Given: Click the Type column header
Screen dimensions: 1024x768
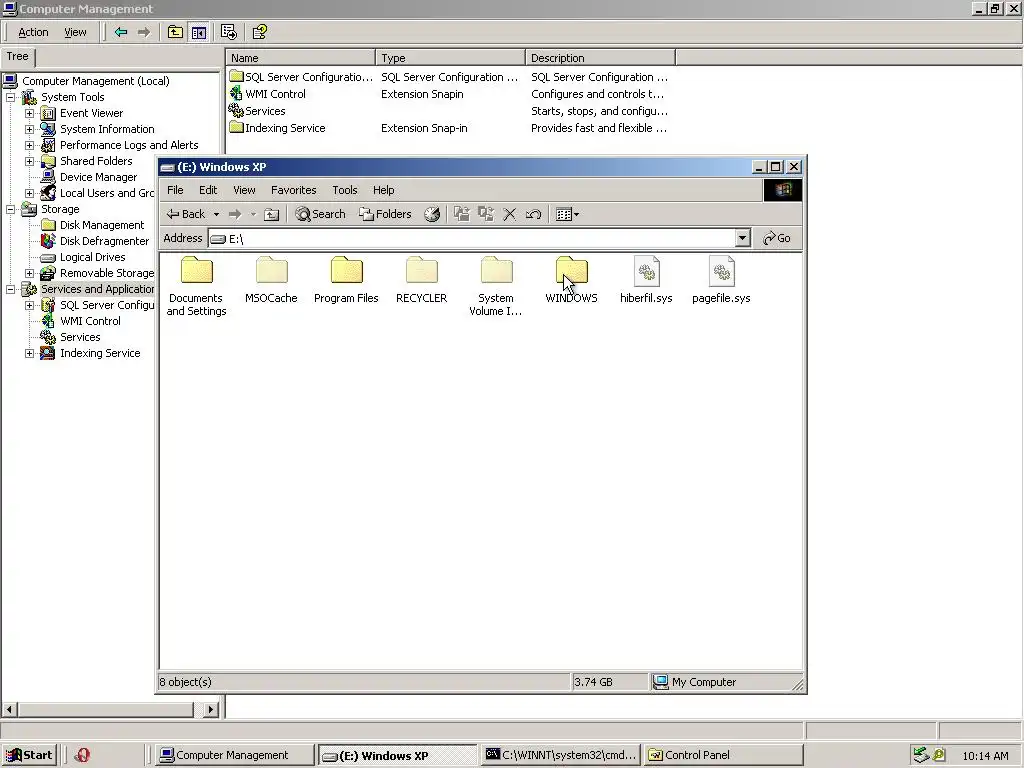Looking at the screenshot, I should point(451,57).
